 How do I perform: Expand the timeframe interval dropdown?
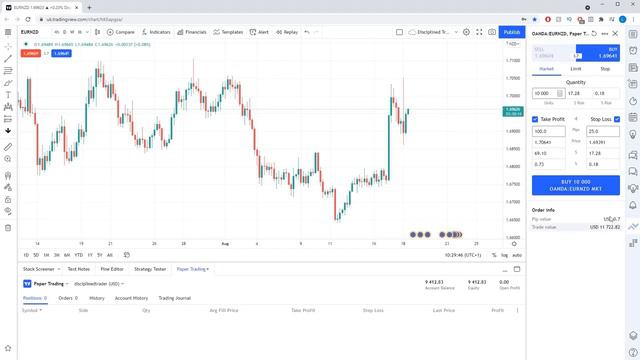pyautogui.click(x=87, y=32)
